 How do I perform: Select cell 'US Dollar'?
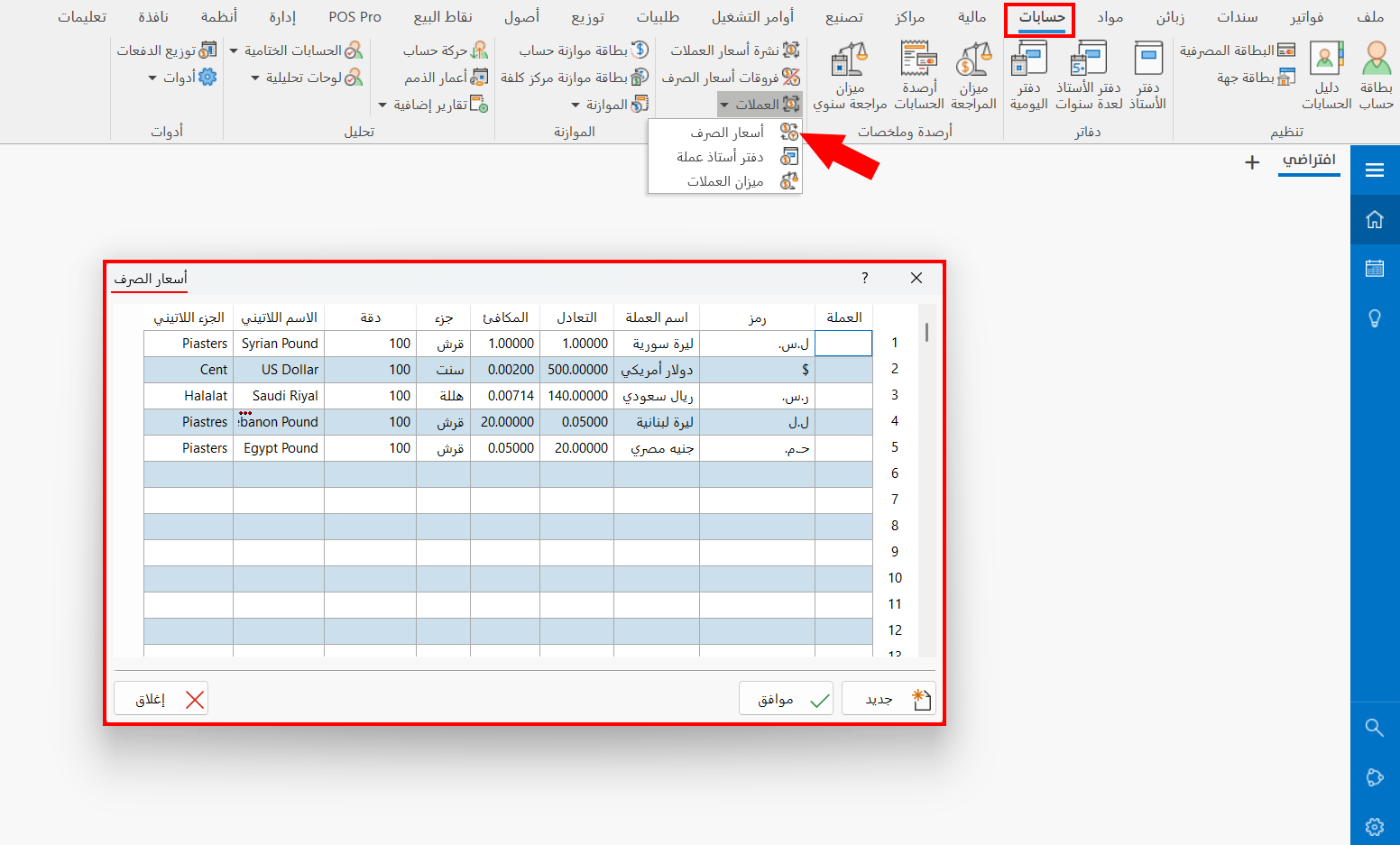point(279,370)
